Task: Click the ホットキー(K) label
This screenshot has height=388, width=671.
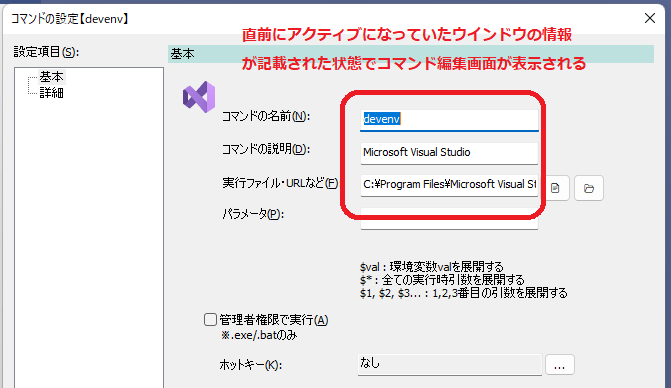Action: pos(250,365)
